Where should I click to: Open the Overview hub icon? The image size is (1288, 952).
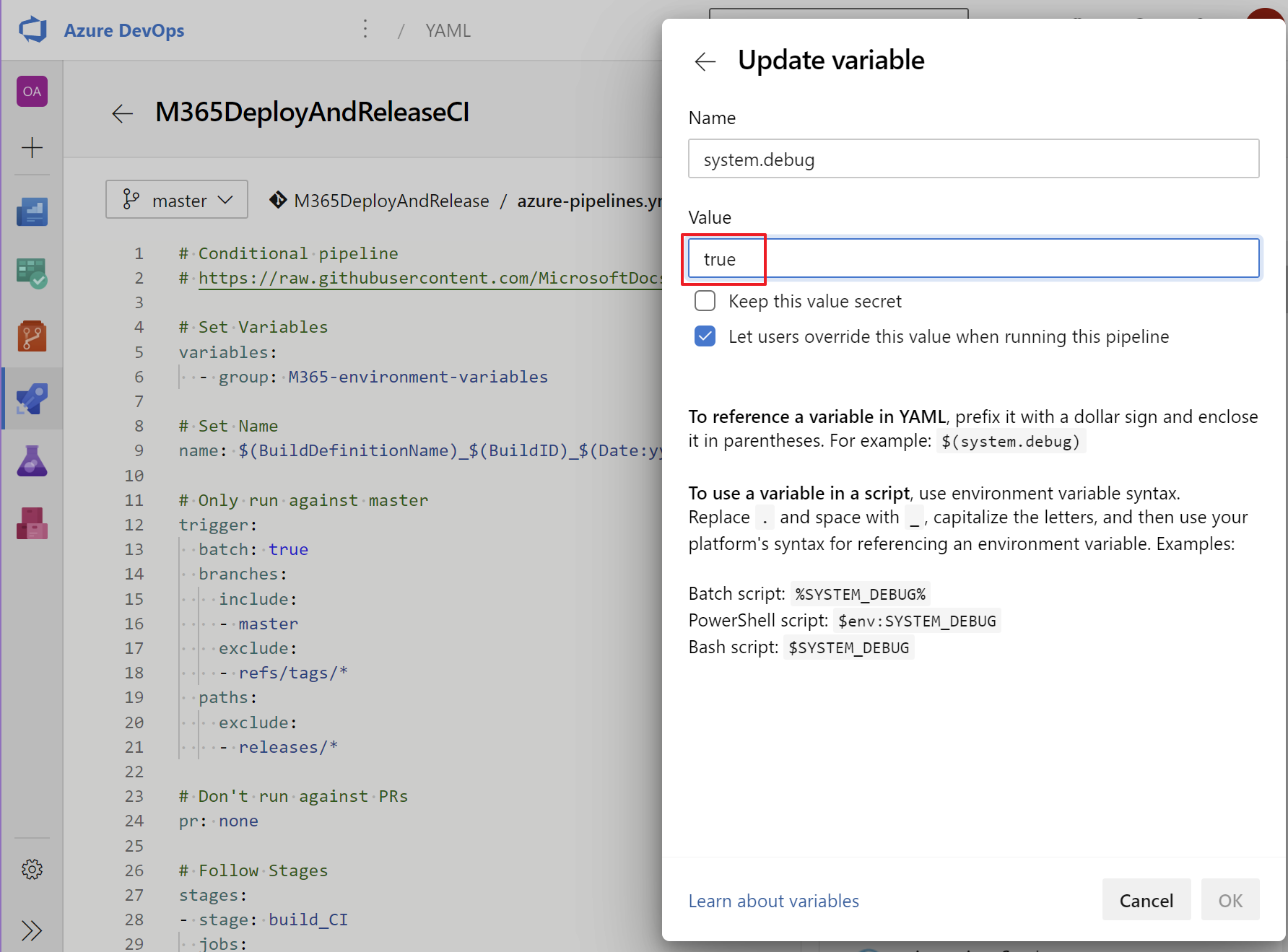(x=32, y=211)
